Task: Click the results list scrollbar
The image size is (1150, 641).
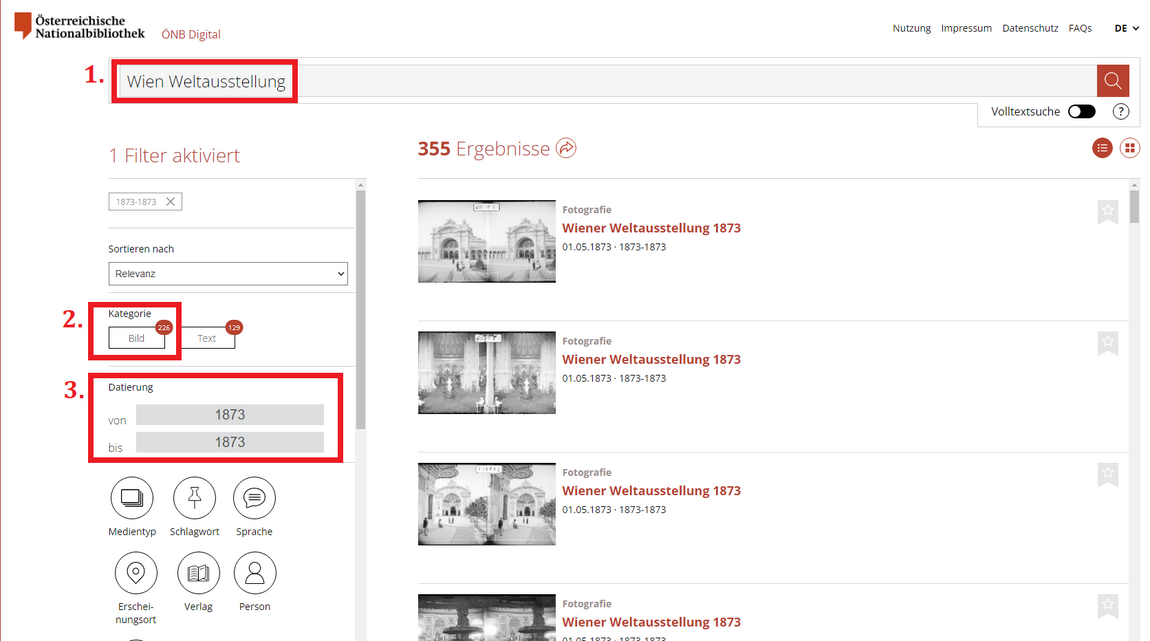Action: 1135,207
